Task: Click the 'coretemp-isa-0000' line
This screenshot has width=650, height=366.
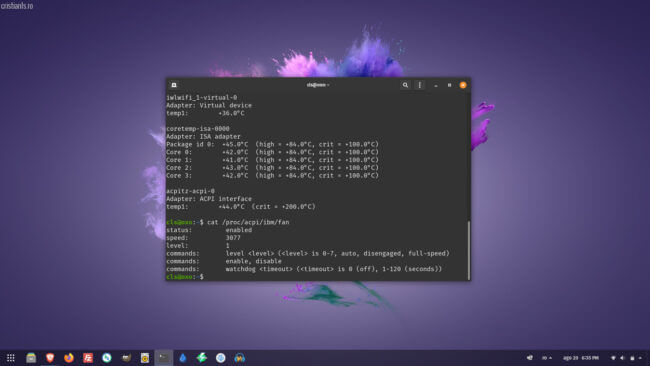Action: (198, 128)
